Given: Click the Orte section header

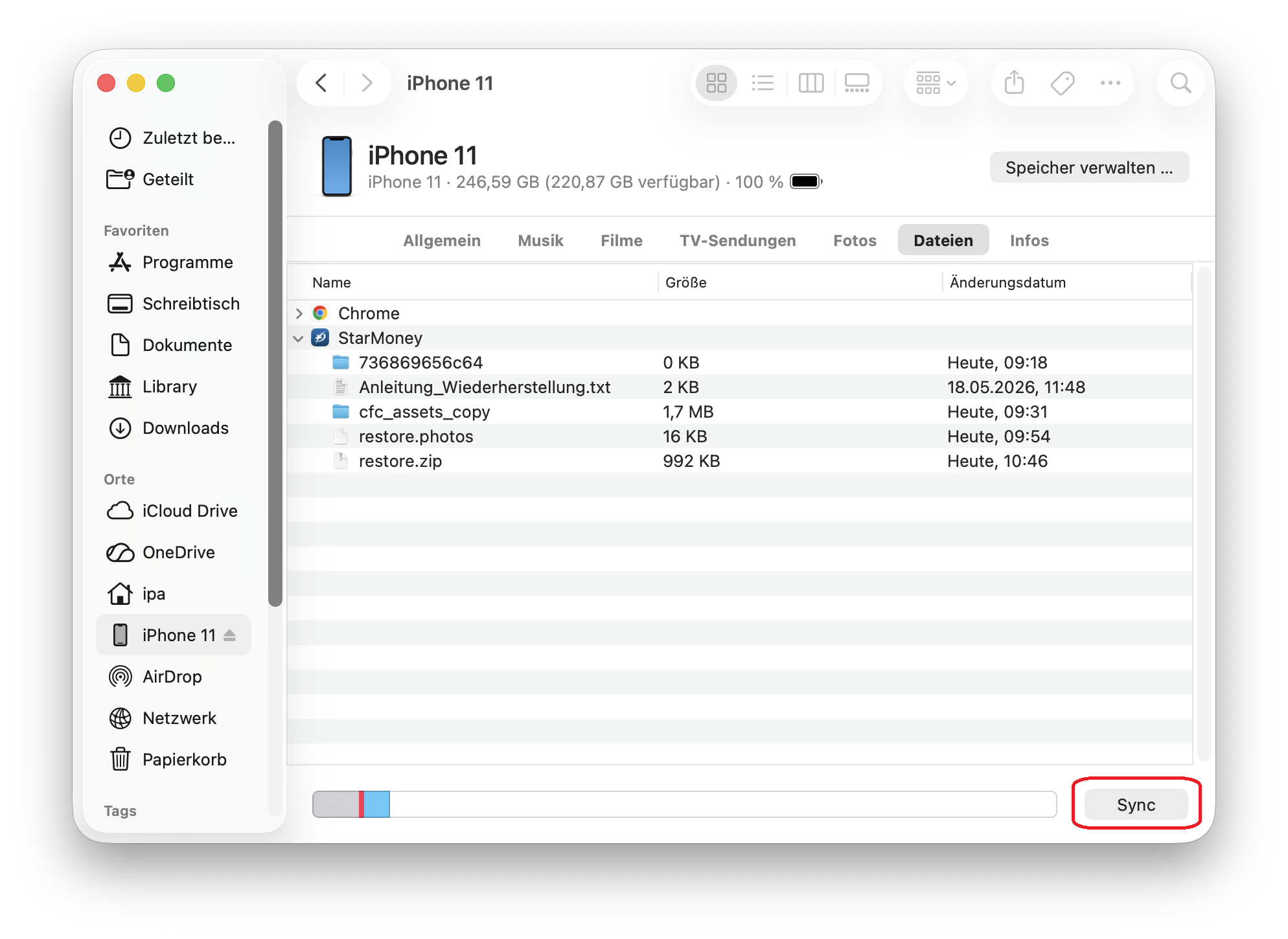Looking at the screenshot, I should pos(119,479).
